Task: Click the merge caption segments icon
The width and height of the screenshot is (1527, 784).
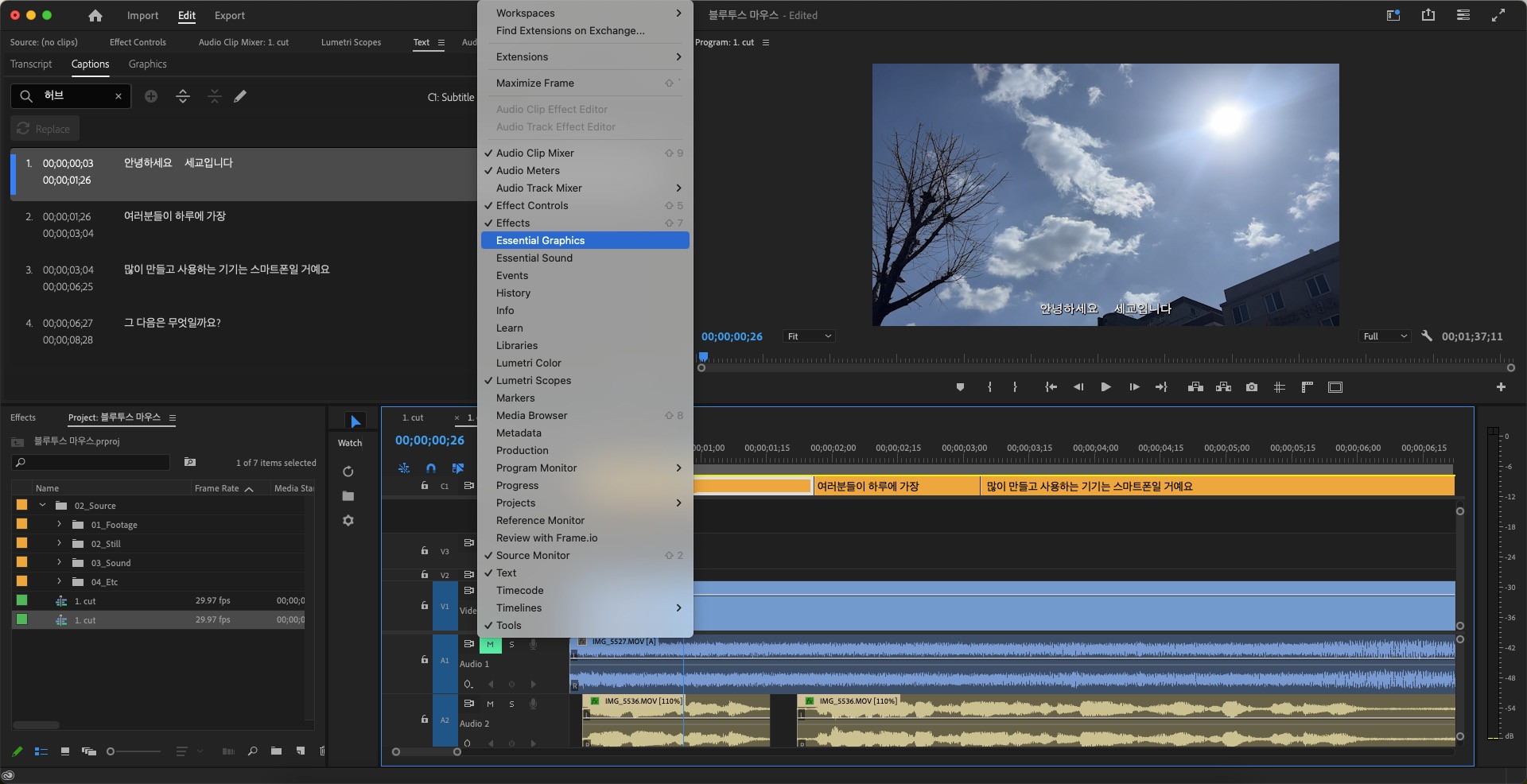Action: coord(215,96)
